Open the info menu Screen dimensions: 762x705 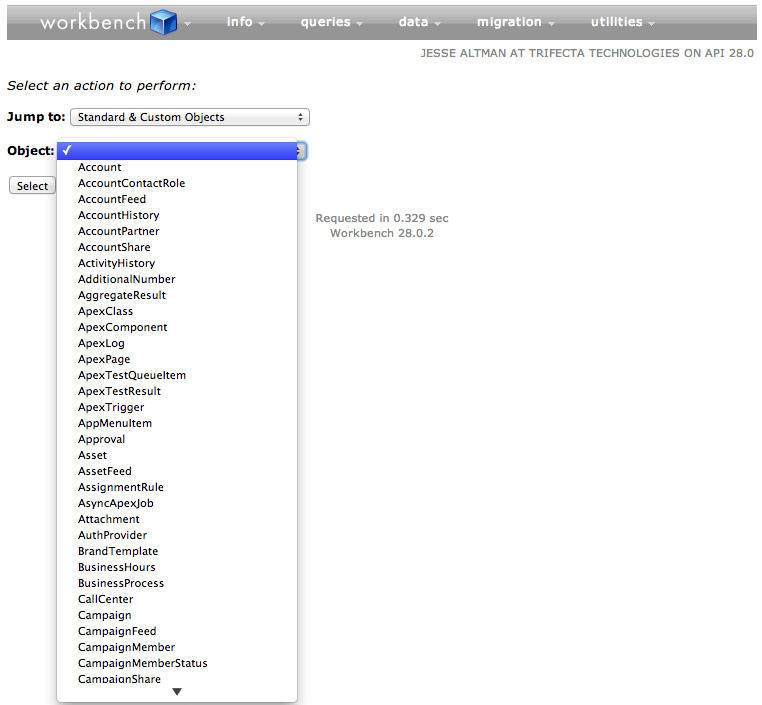click(x=245, y=22)
